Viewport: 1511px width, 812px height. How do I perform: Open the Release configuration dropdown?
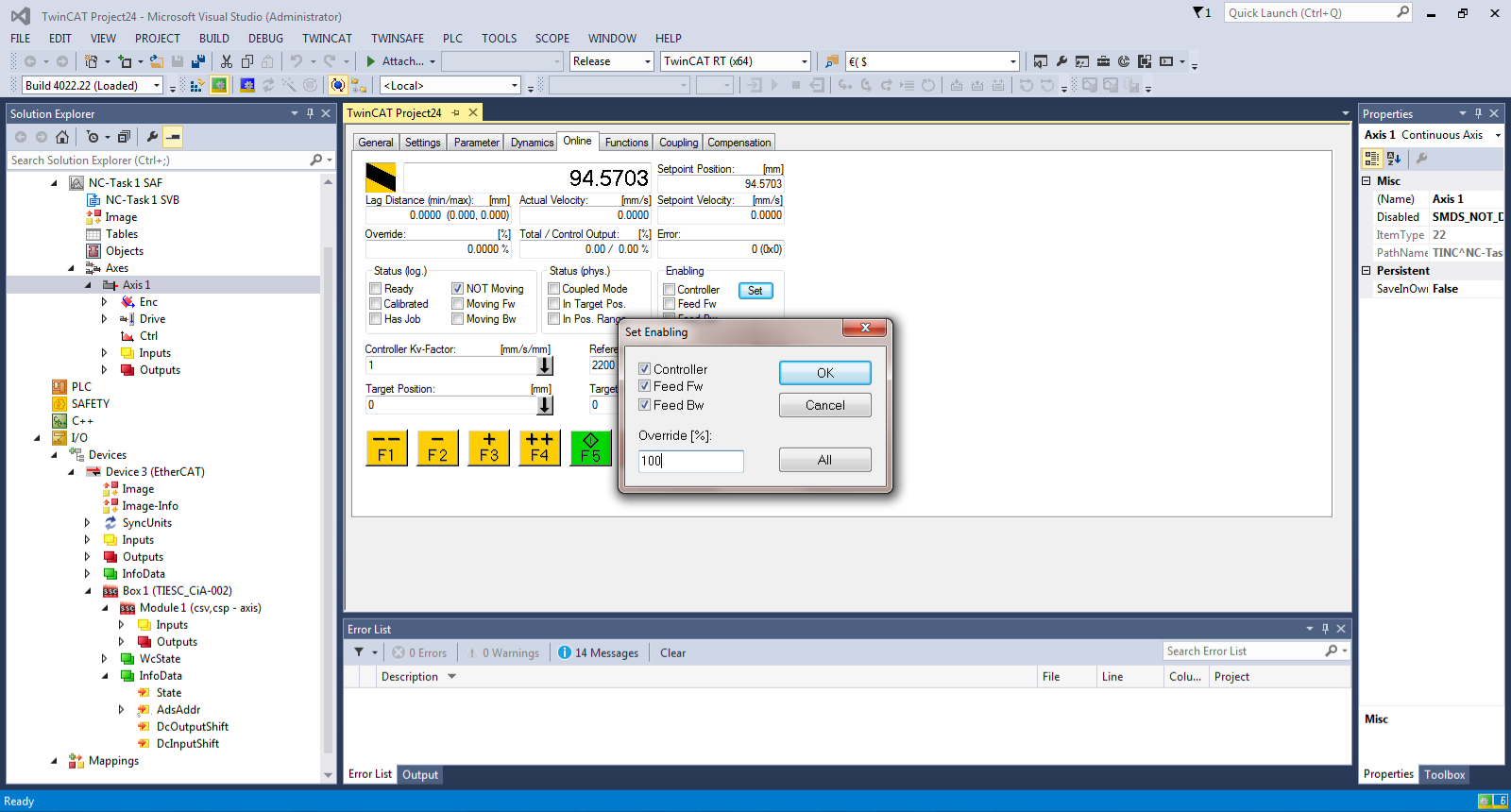point(612,61)
